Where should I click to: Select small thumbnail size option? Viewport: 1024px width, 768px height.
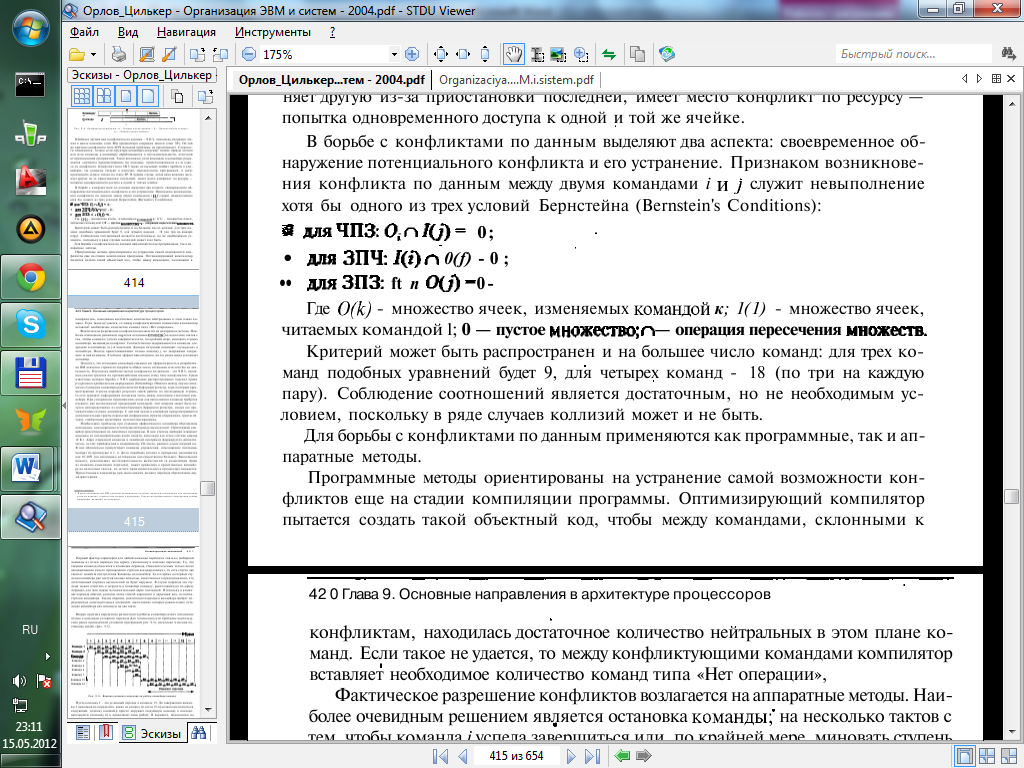pyautogui.click(x=104, y=97)
